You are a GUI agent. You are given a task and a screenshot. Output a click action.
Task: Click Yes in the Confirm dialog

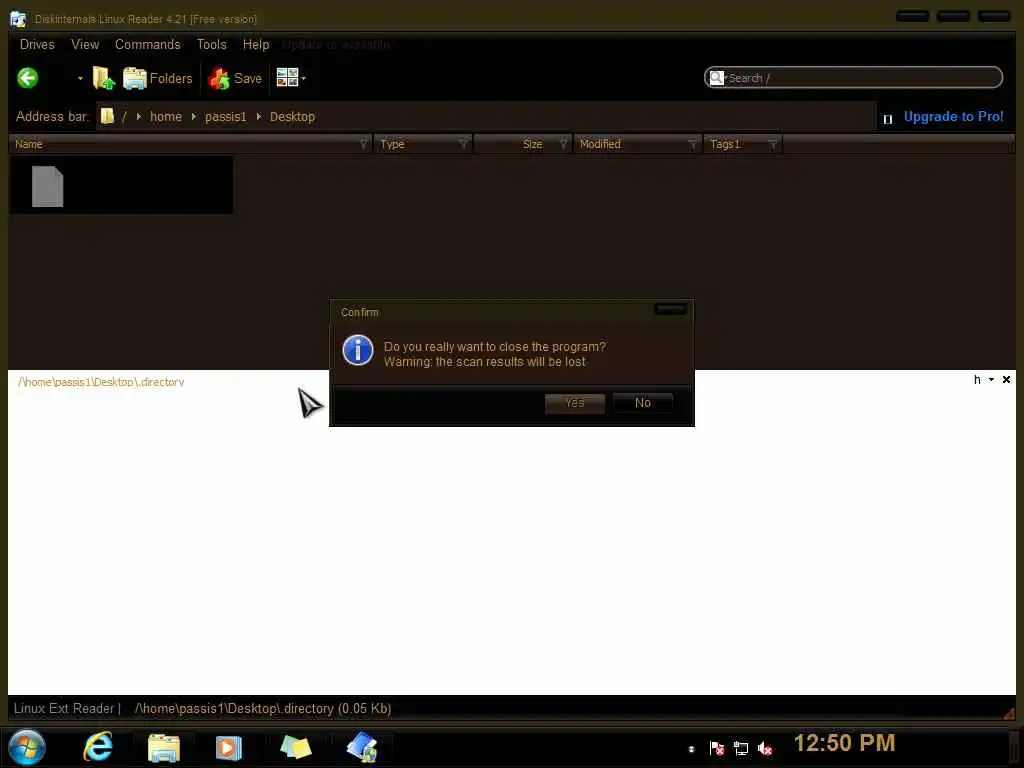tap(575, 403)
